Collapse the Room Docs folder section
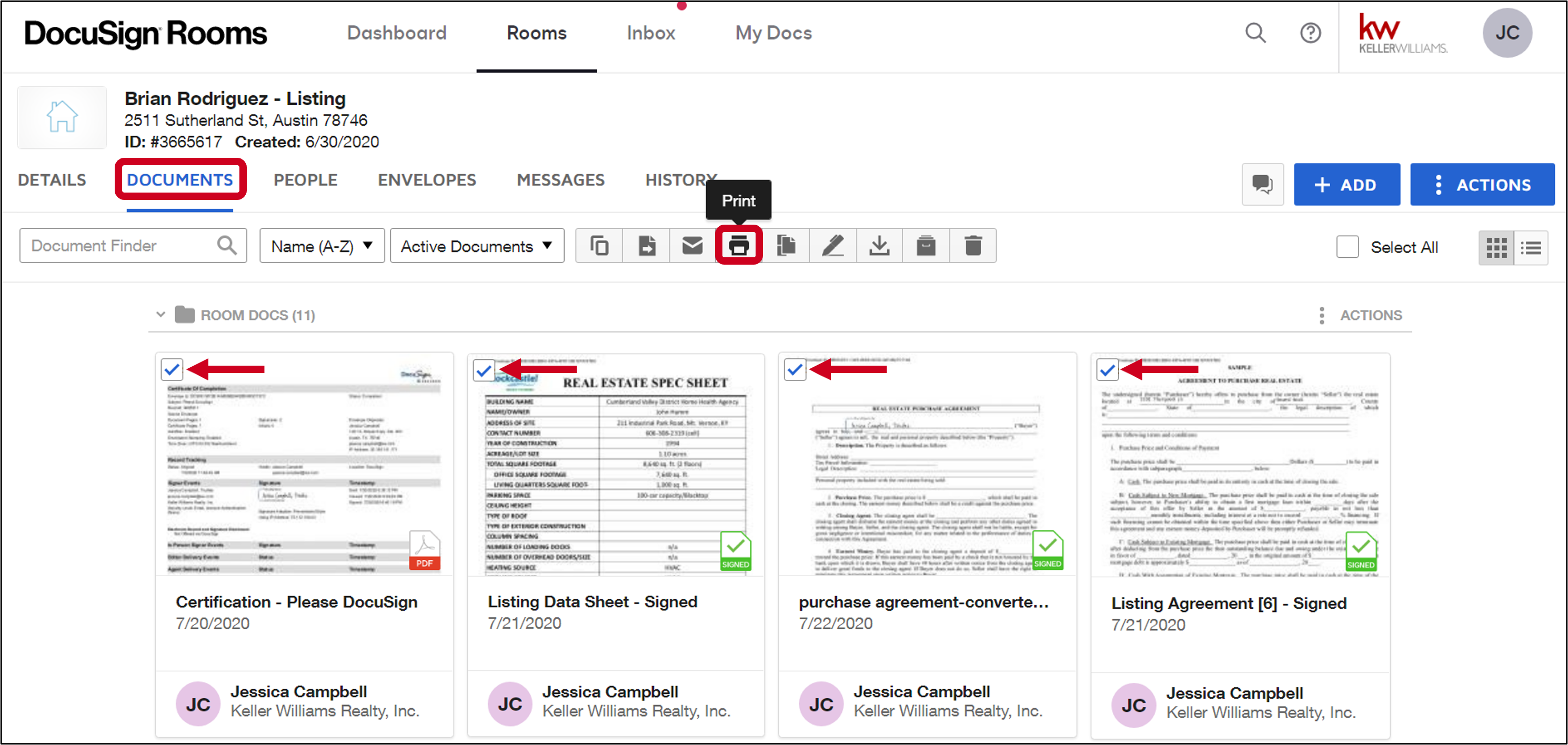 (x=160, y=315)
